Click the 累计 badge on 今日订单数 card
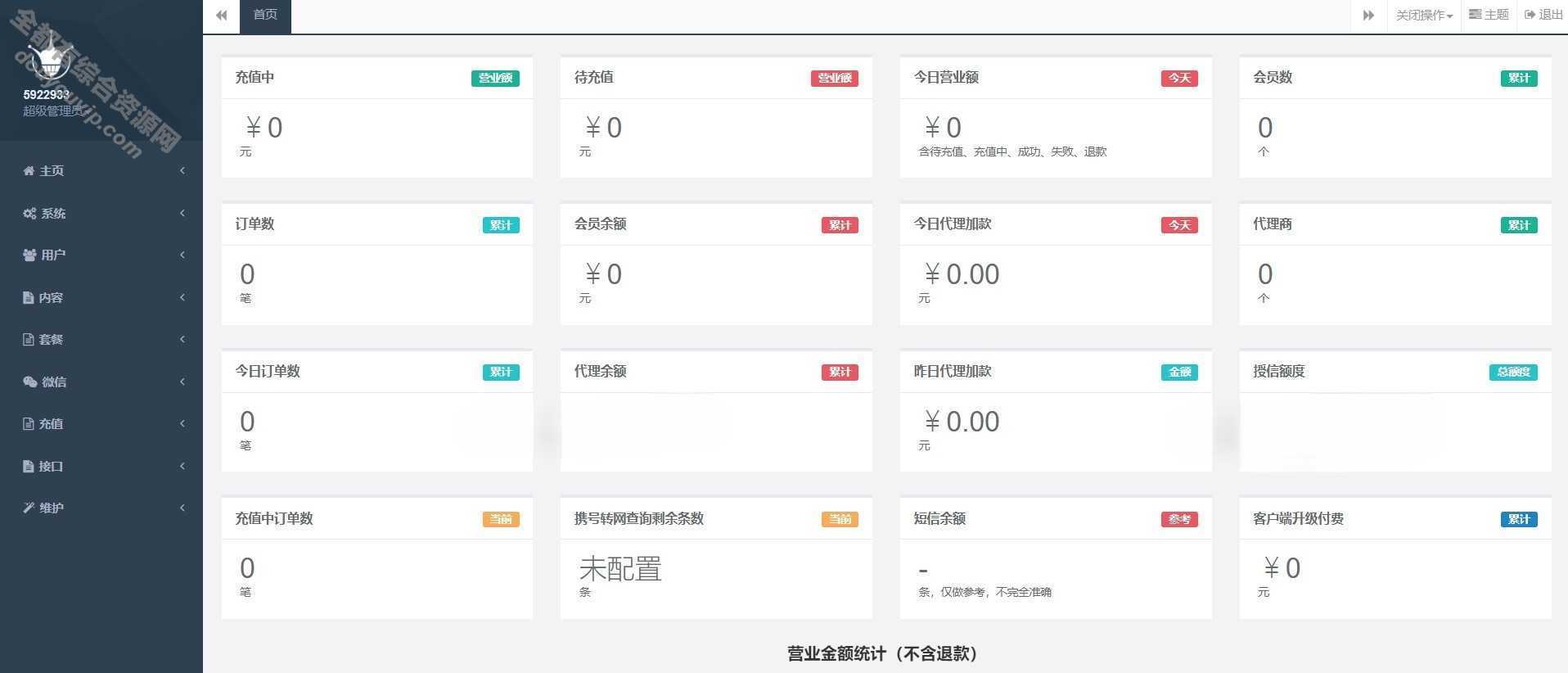This screenshot has height=673, width=1568. (501, 372)
